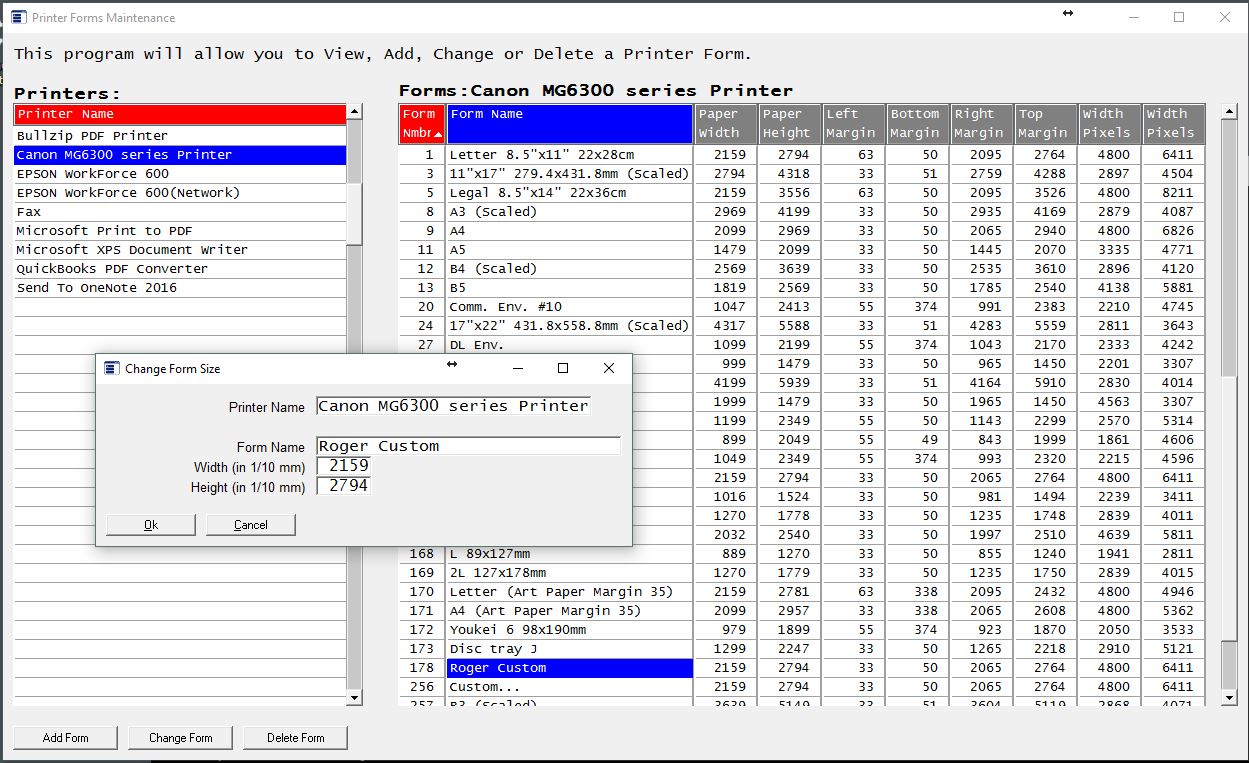Click the Width (in 1/10 mm) field

coord(343,466)
